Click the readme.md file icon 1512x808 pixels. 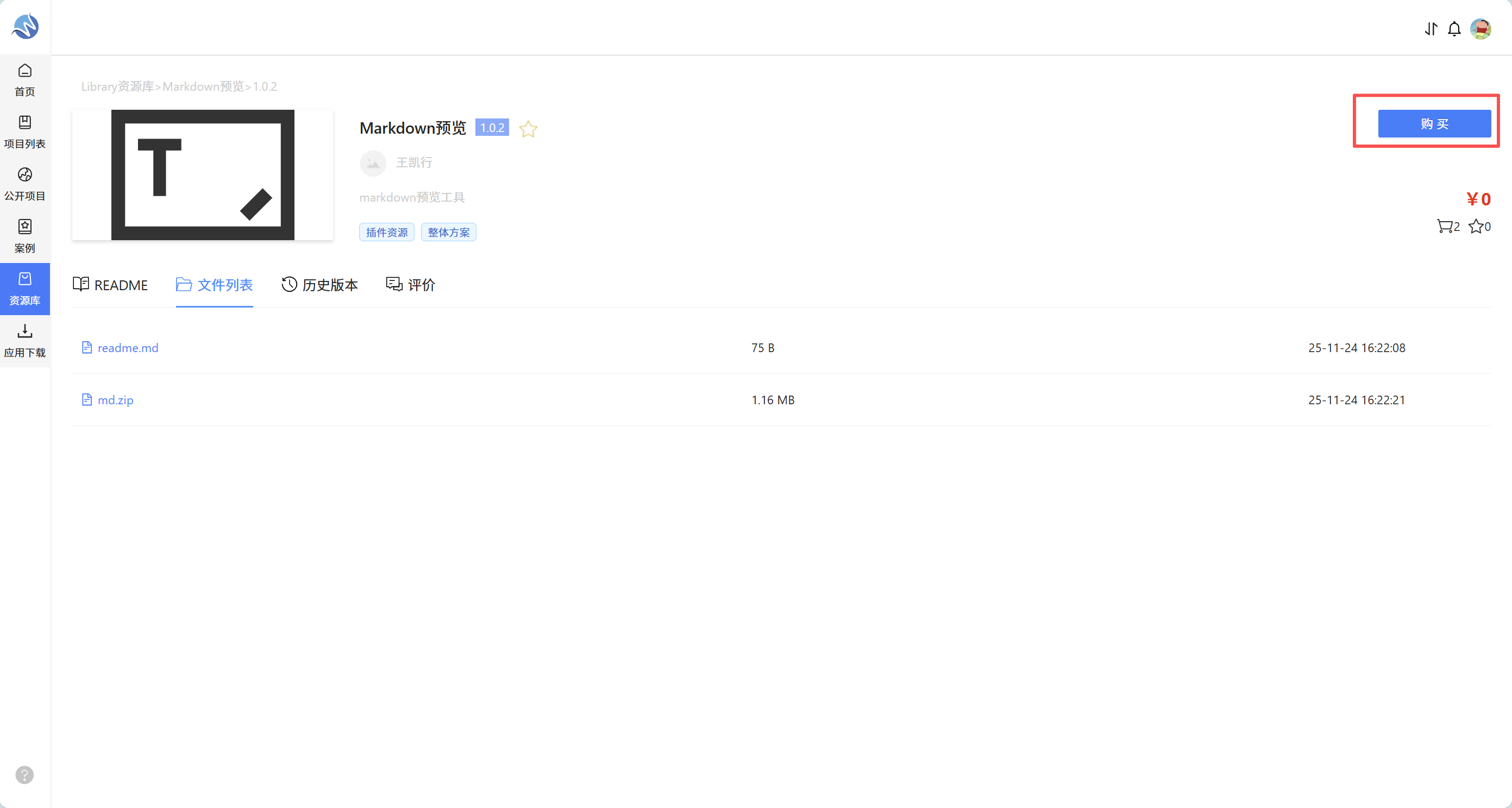(x=87, y=348)
